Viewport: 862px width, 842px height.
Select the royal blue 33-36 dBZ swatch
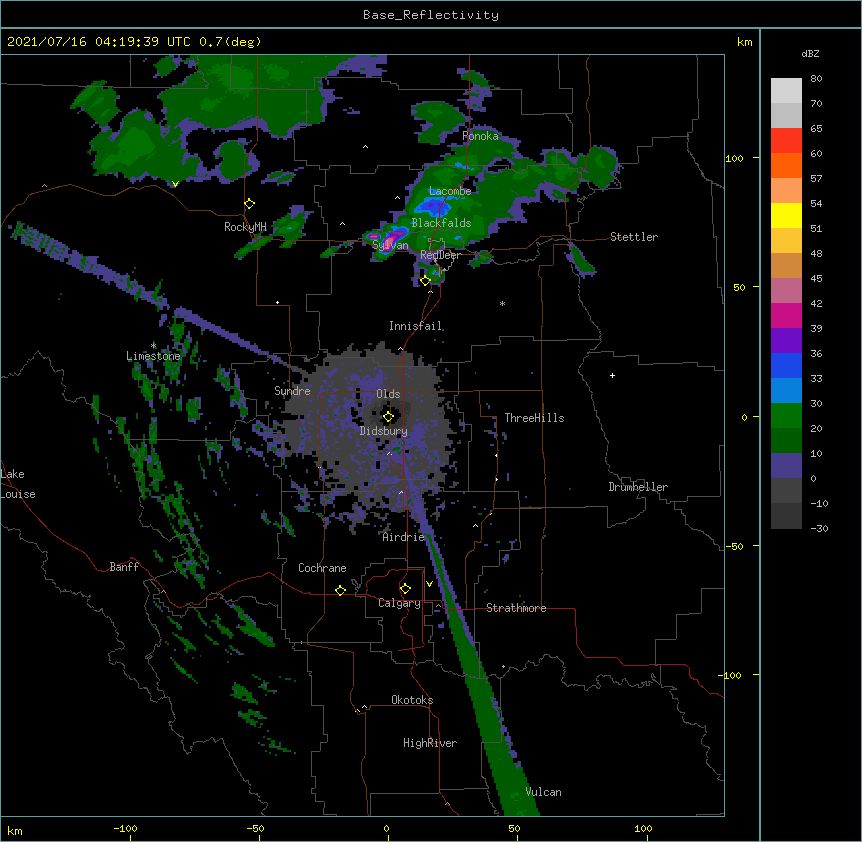[x=786, y=365]
